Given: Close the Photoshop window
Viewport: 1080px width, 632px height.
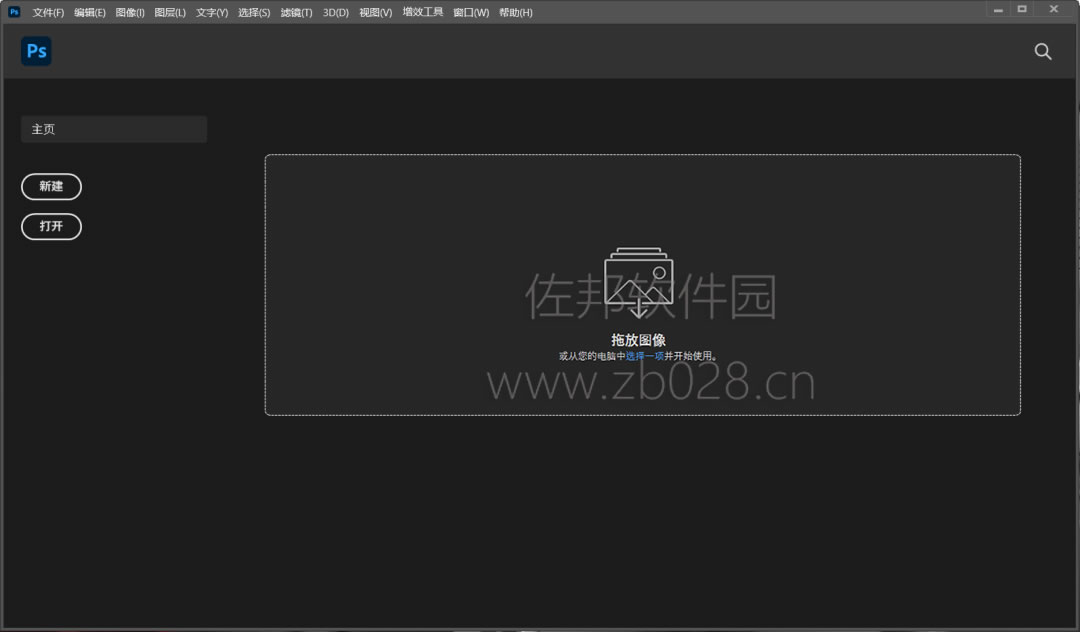Looking at the screenshot, I should pos(1054,9).
